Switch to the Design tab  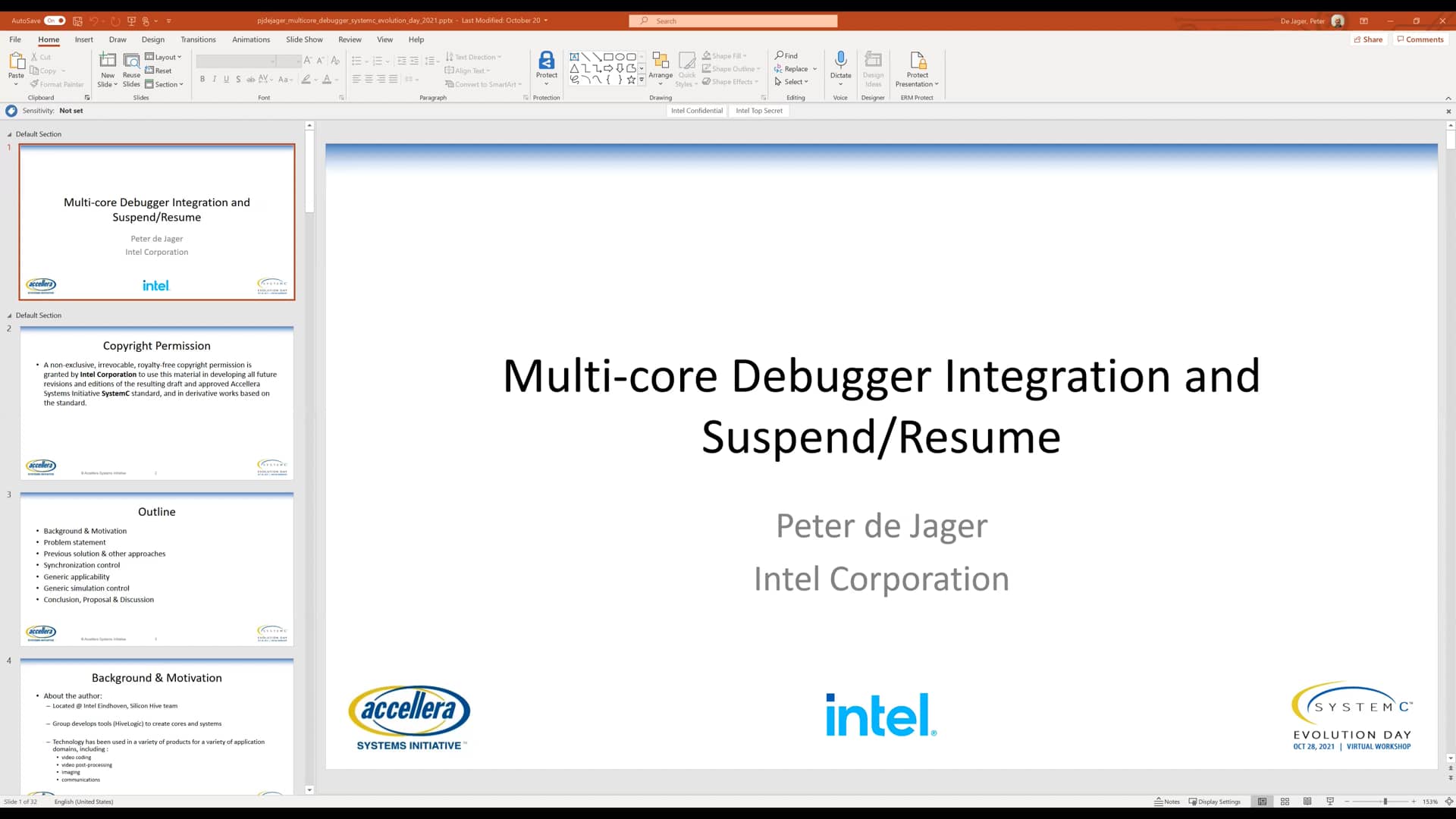click(x=152, y=39)
